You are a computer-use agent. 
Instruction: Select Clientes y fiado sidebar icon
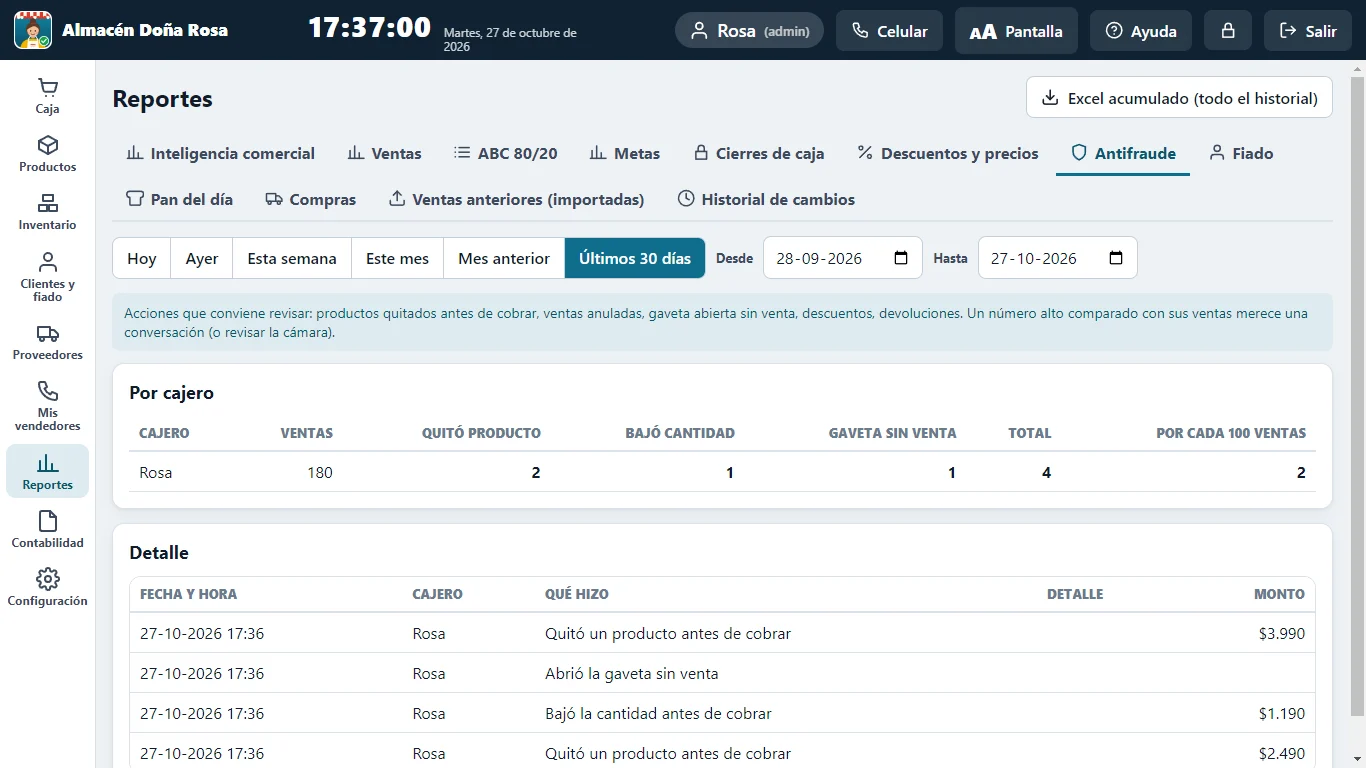[x=48, y=262]
